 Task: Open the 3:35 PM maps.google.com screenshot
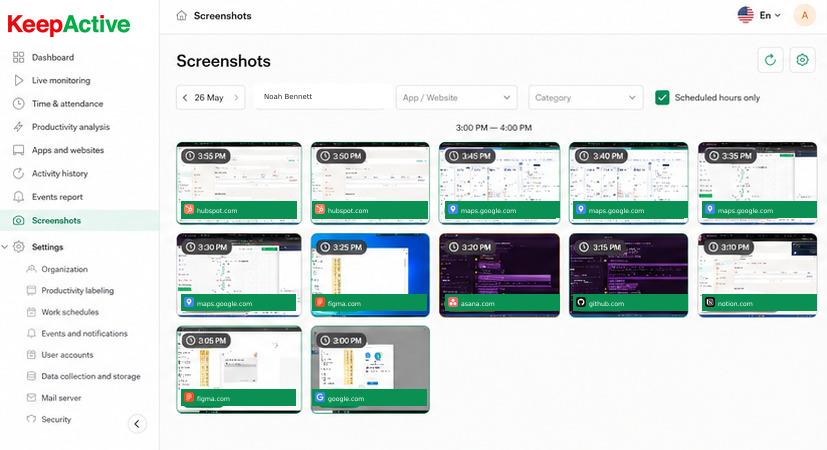[757, 183]
